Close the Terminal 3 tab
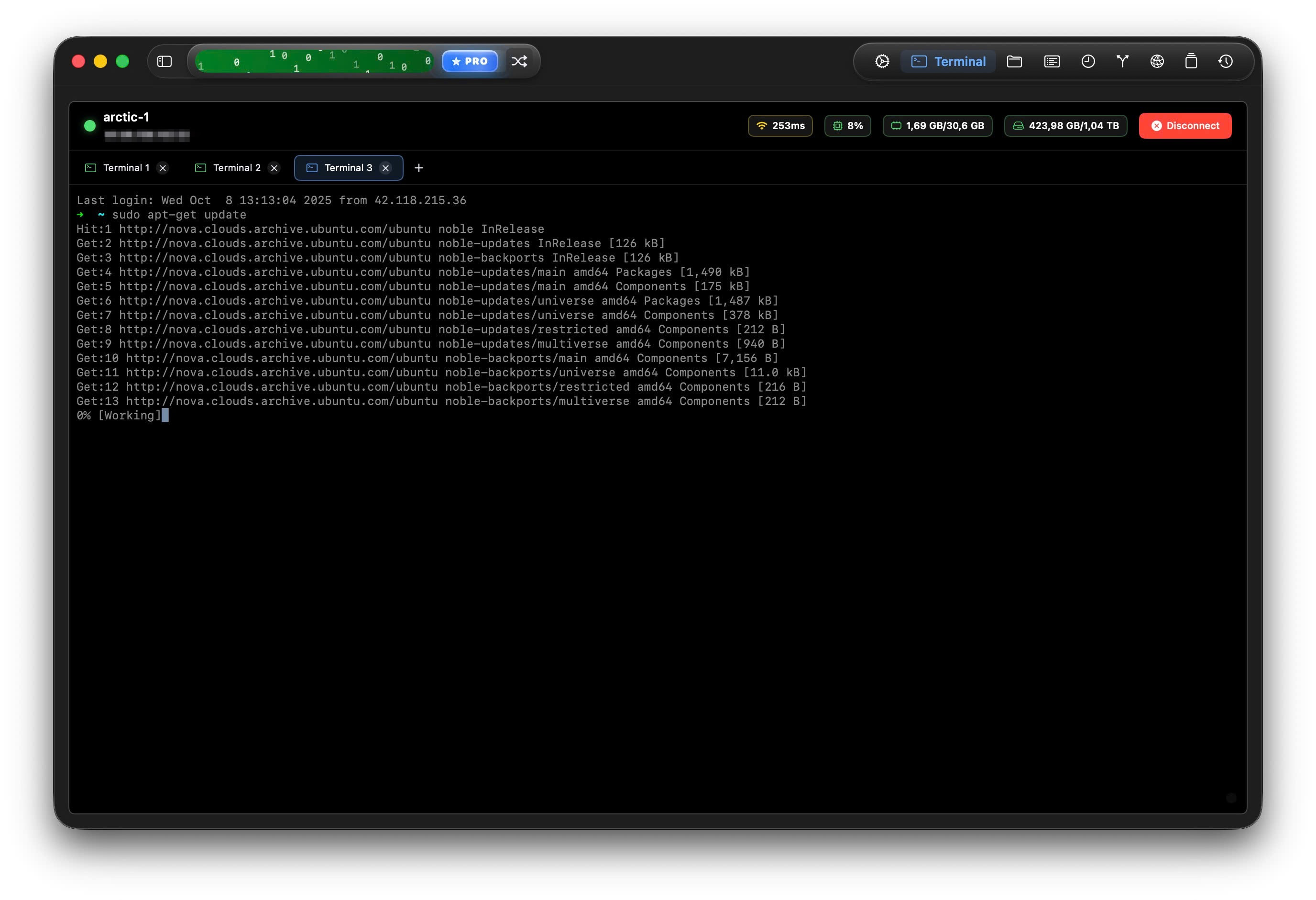The height and width of the screenshot is (900, 1316). [385, 168]
